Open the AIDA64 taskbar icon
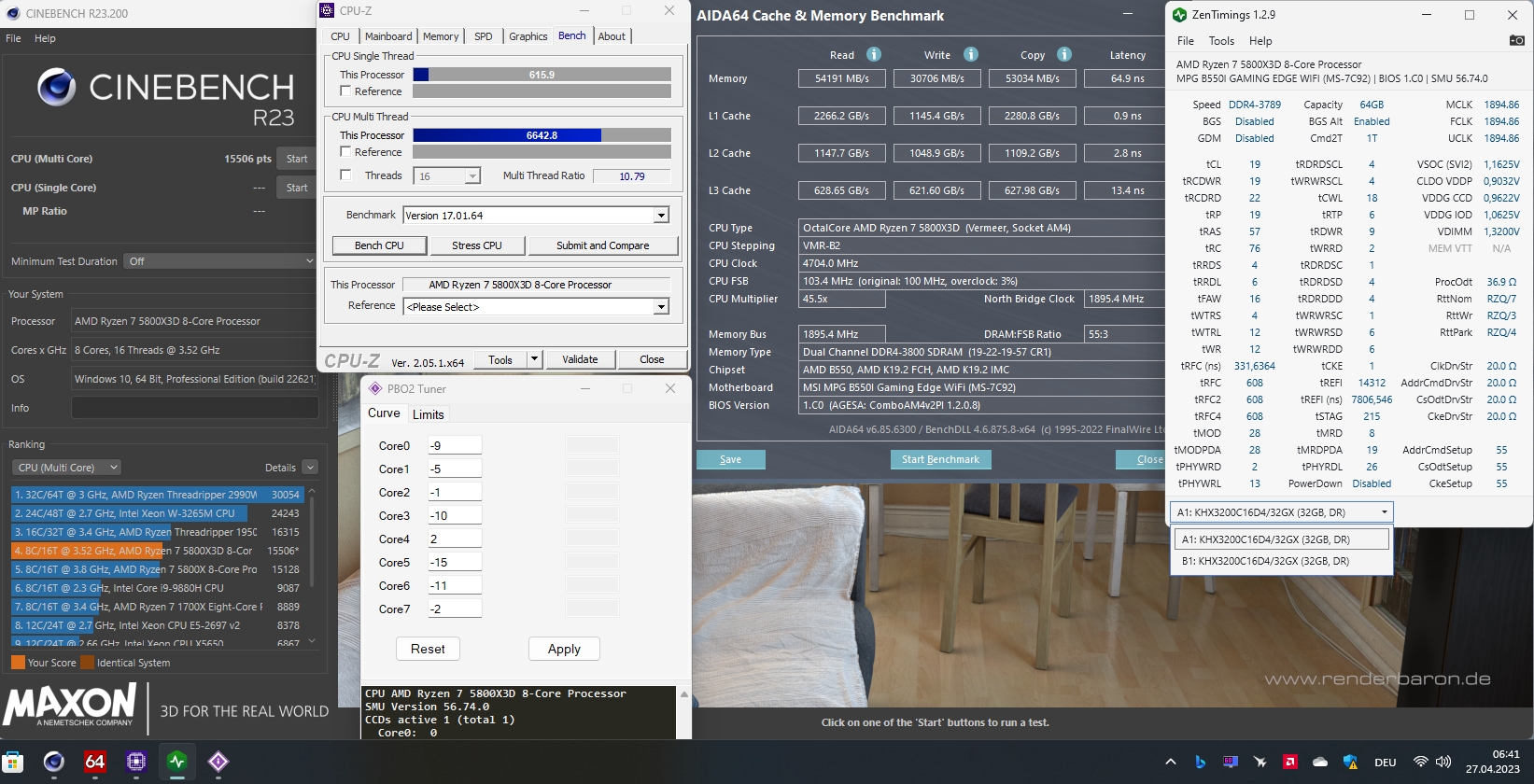 [94, 762]
